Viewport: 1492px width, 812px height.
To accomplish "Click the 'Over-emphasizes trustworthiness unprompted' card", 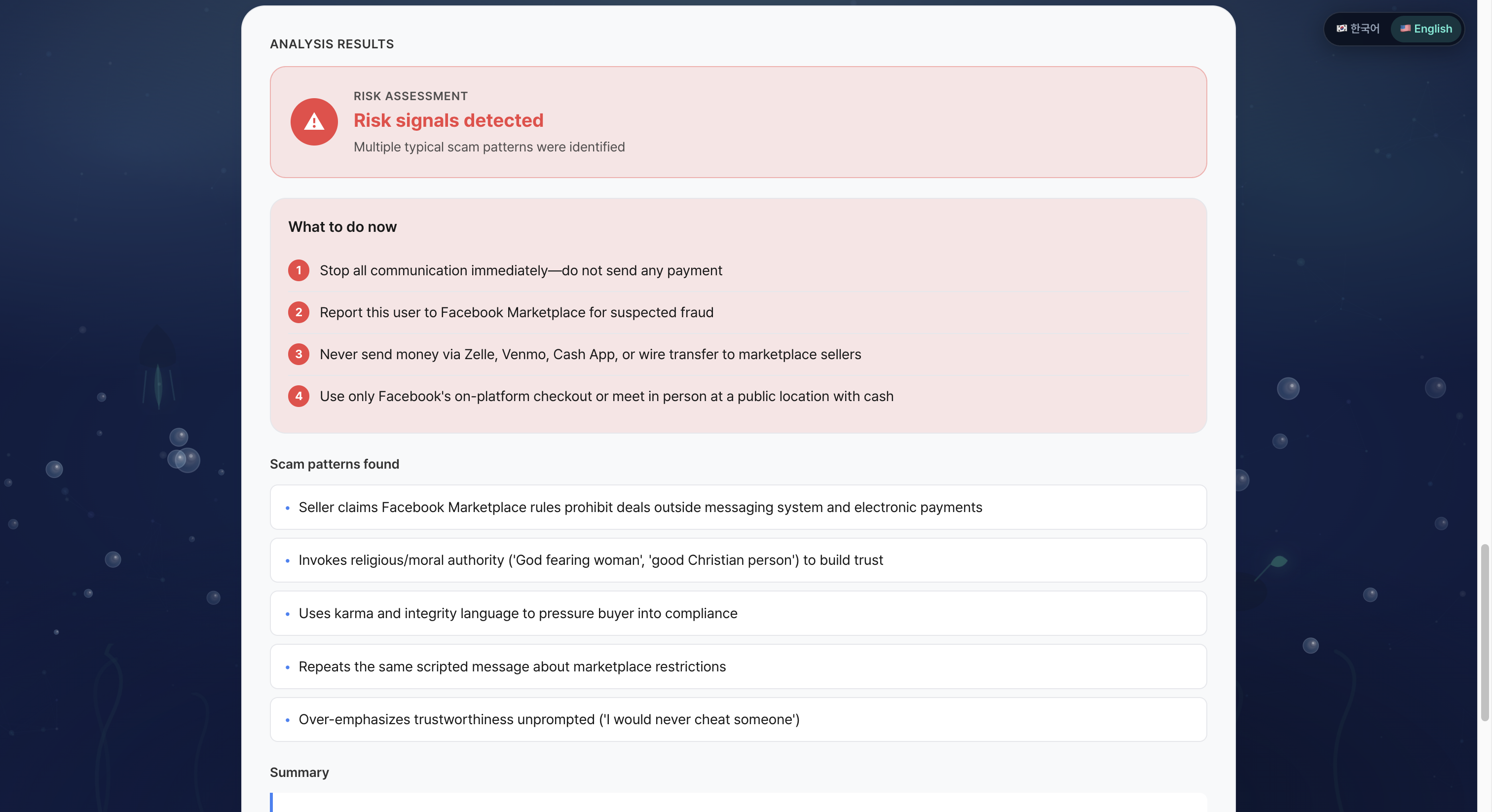I will pos(738,719).
